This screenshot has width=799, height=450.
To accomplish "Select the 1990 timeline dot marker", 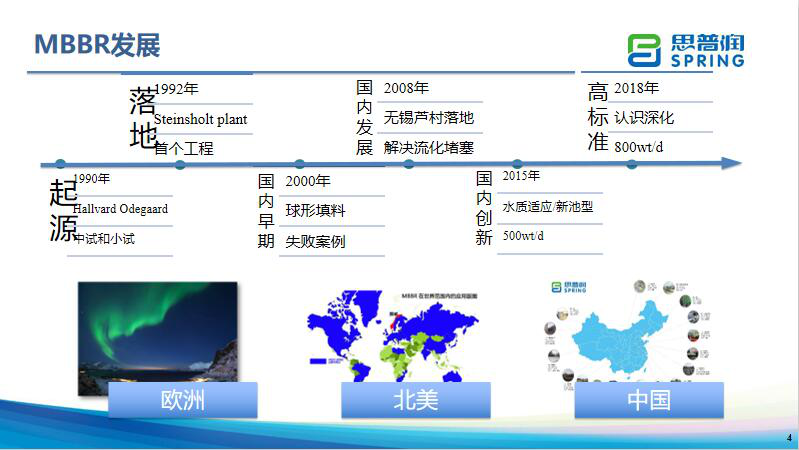I will 61,164.
